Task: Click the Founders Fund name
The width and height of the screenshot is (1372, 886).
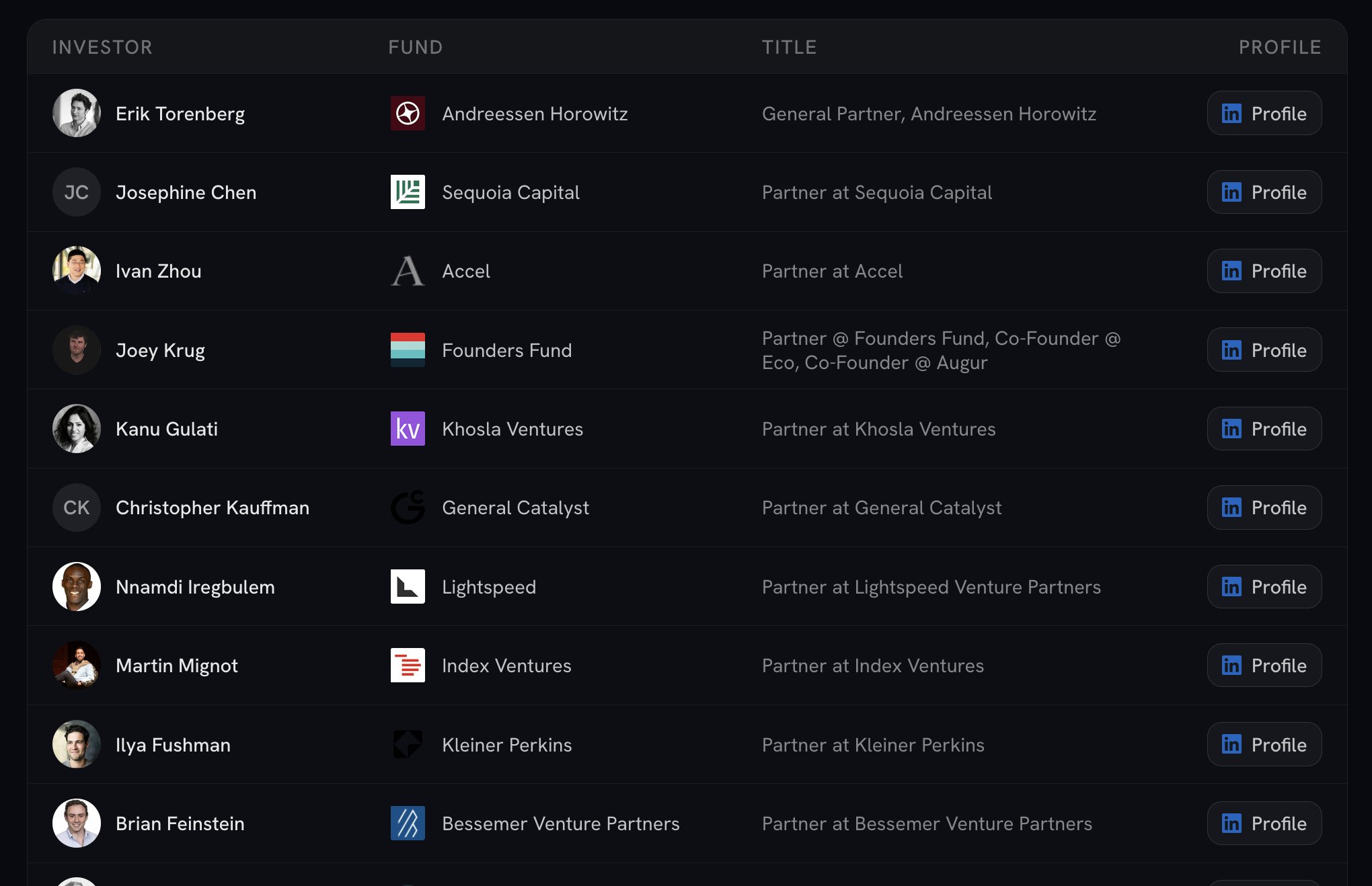Action: pos(507,350)
